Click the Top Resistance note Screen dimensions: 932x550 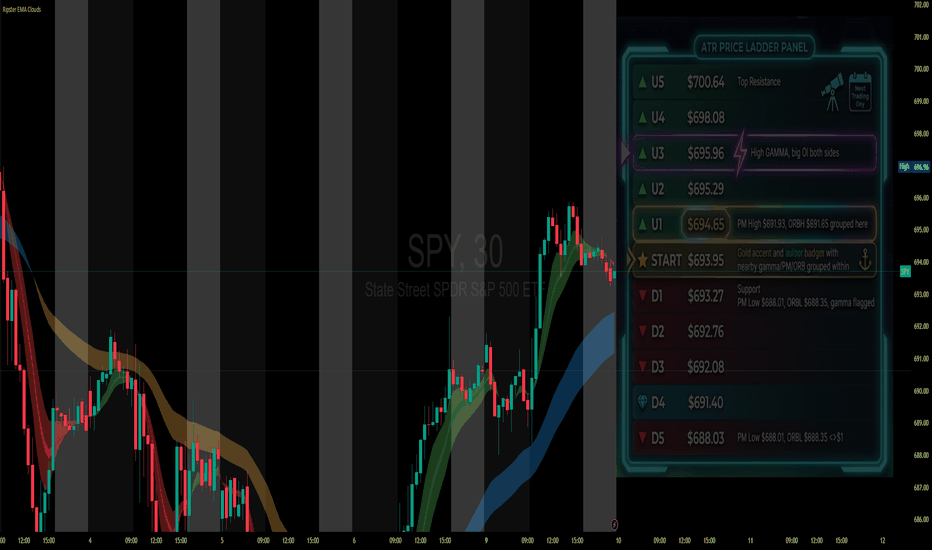pos(759,81)
